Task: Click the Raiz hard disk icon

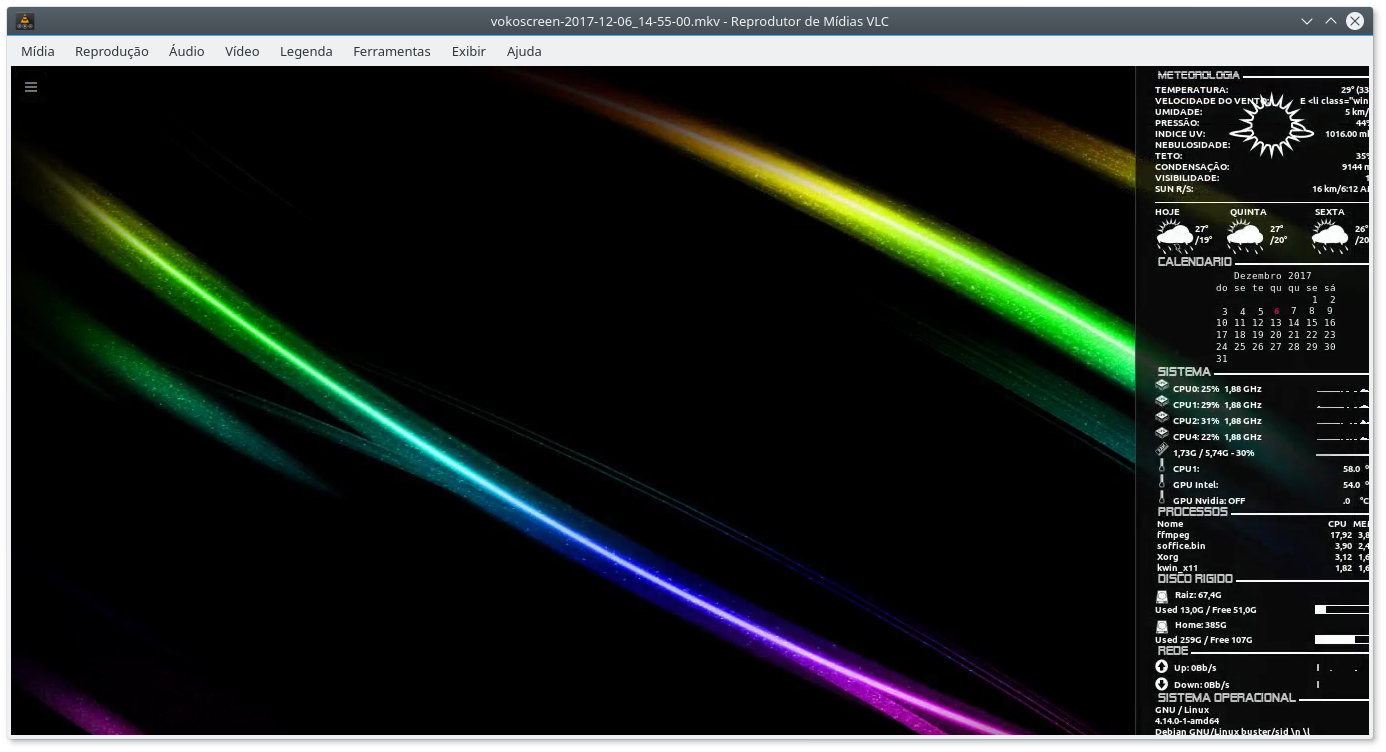Action: [1161, 594]
